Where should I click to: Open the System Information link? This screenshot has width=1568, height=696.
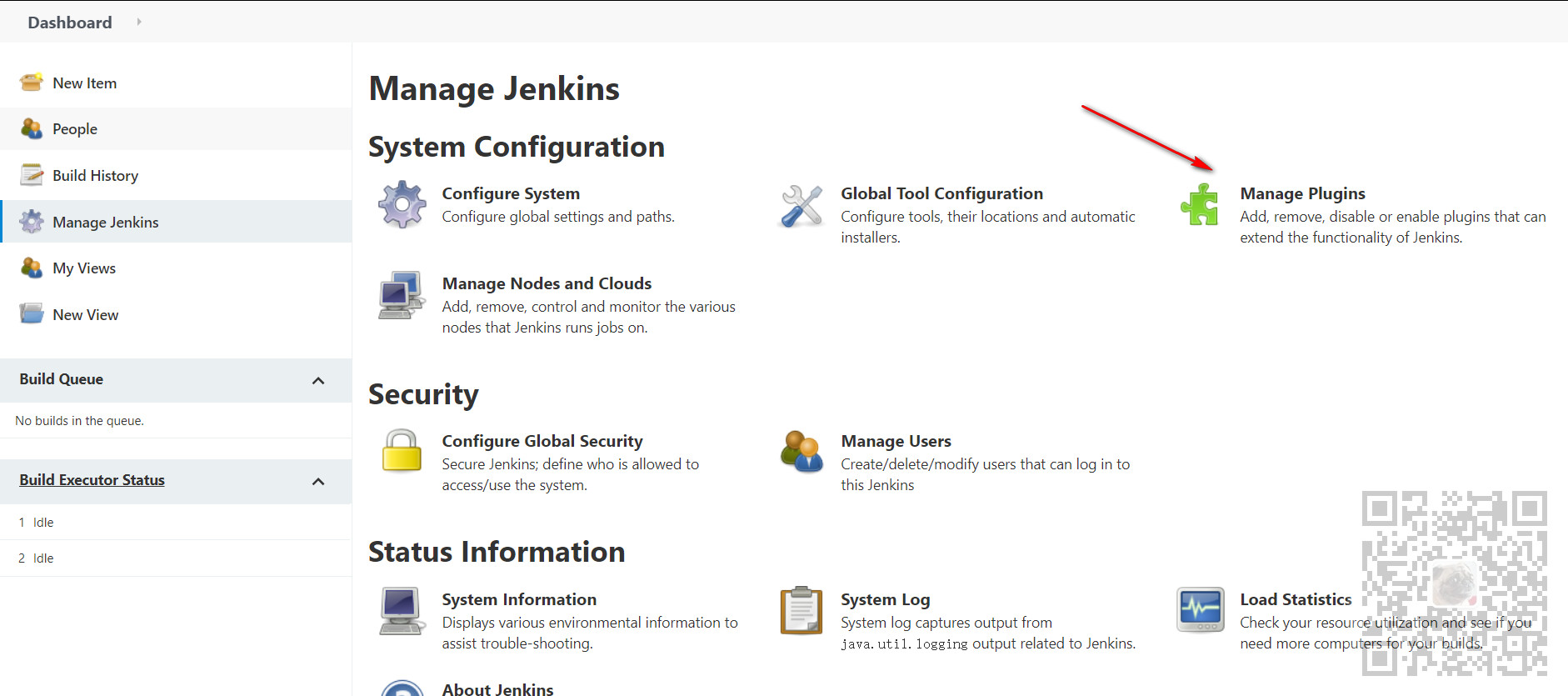click(519, 599)
